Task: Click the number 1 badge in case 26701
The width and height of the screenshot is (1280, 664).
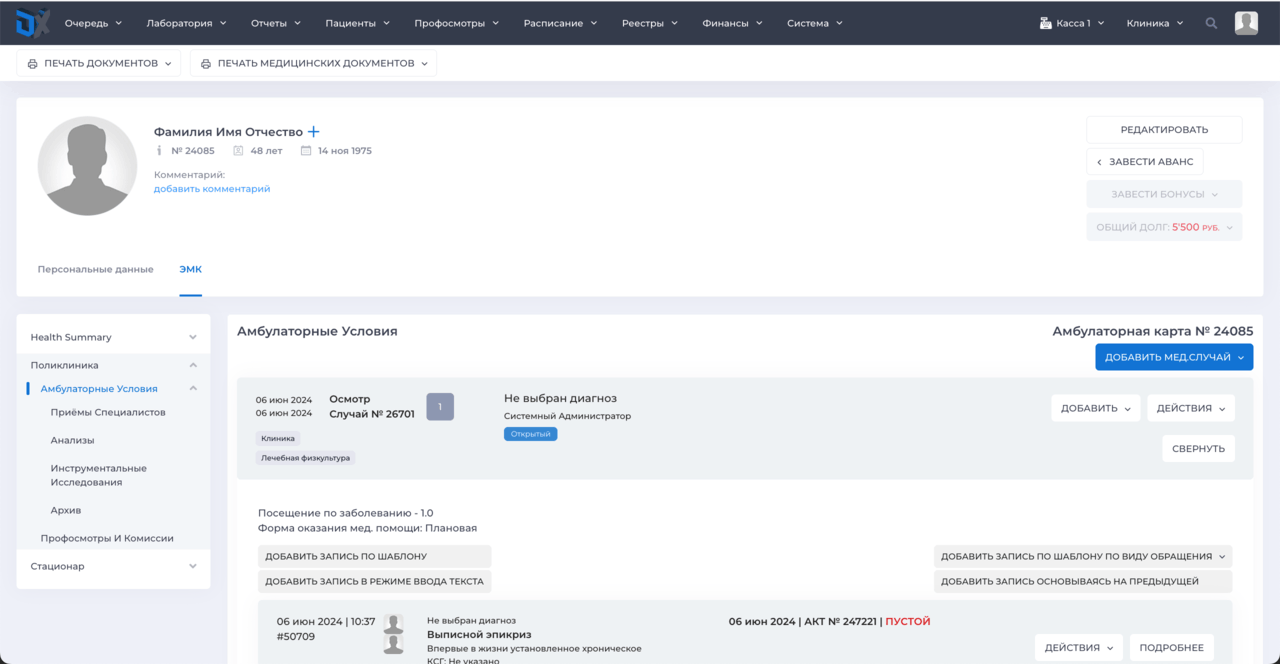Action: click(440, 407)
